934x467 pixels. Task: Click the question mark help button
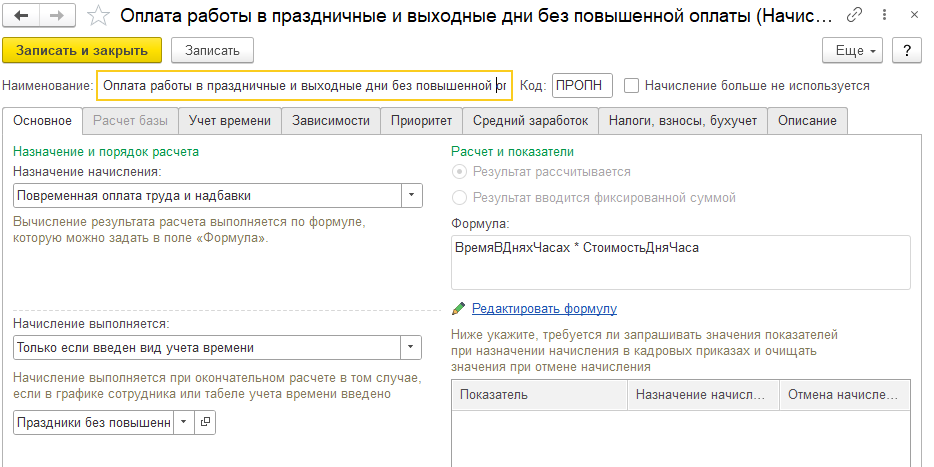click(x=906, y=50)
